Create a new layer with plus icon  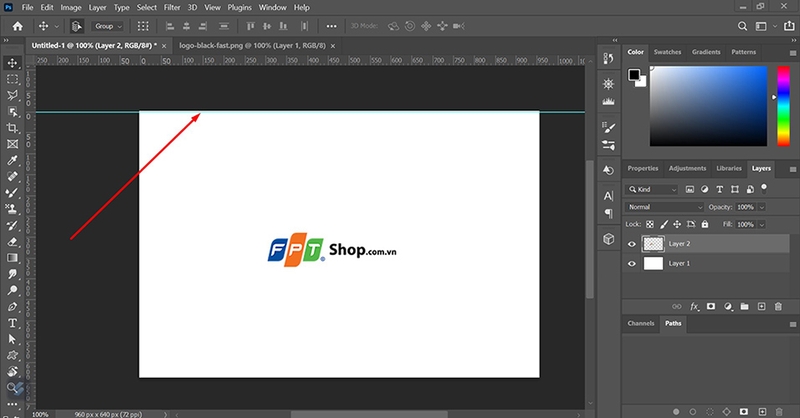[761, 306]
